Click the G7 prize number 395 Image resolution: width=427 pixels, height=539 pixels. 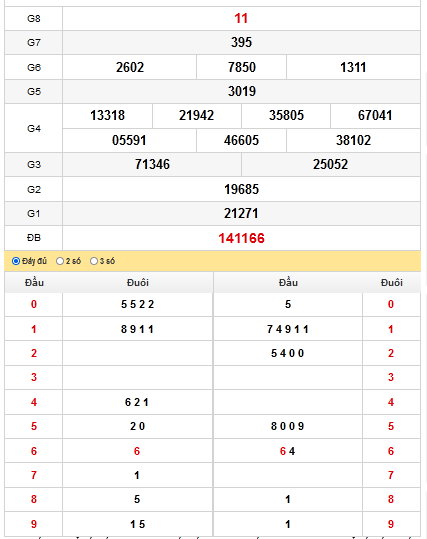pos(241,42)
